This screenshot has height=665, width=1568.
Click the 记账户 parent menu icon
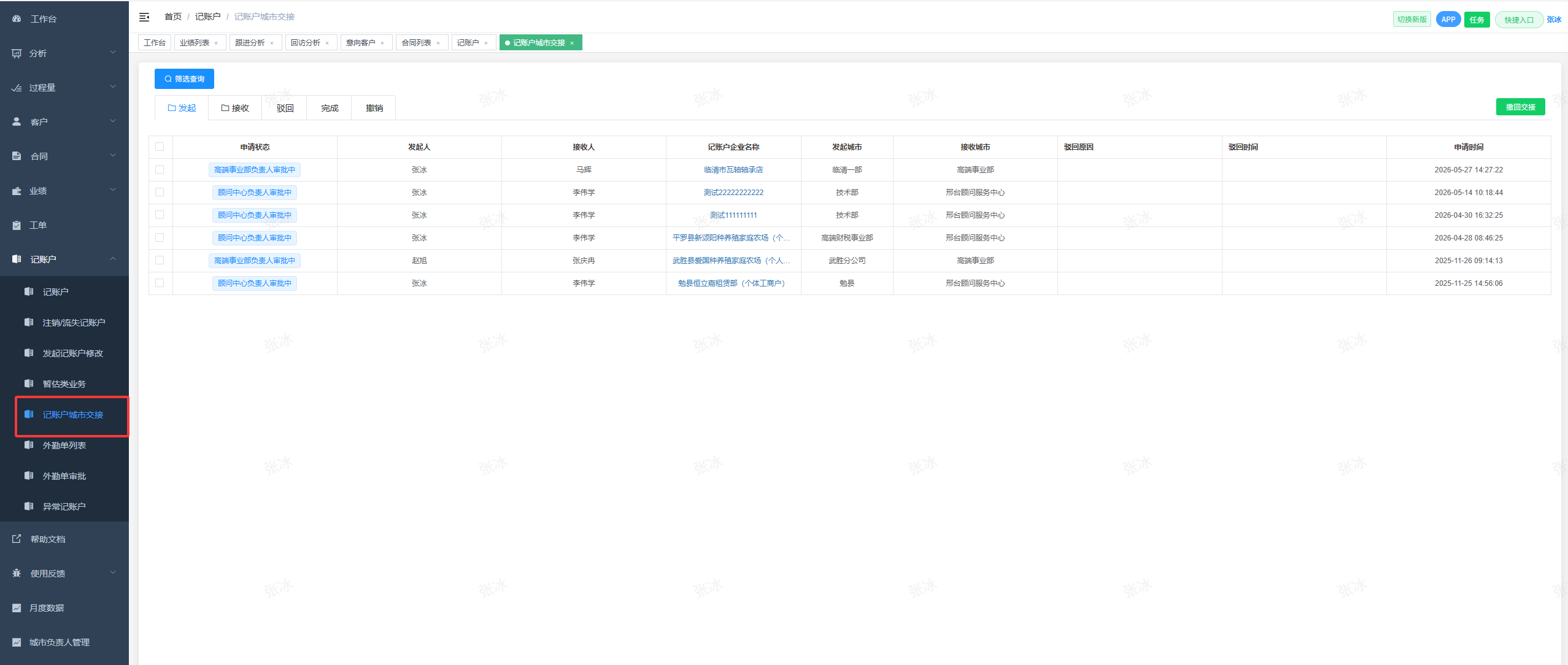[x=17, y=259]
